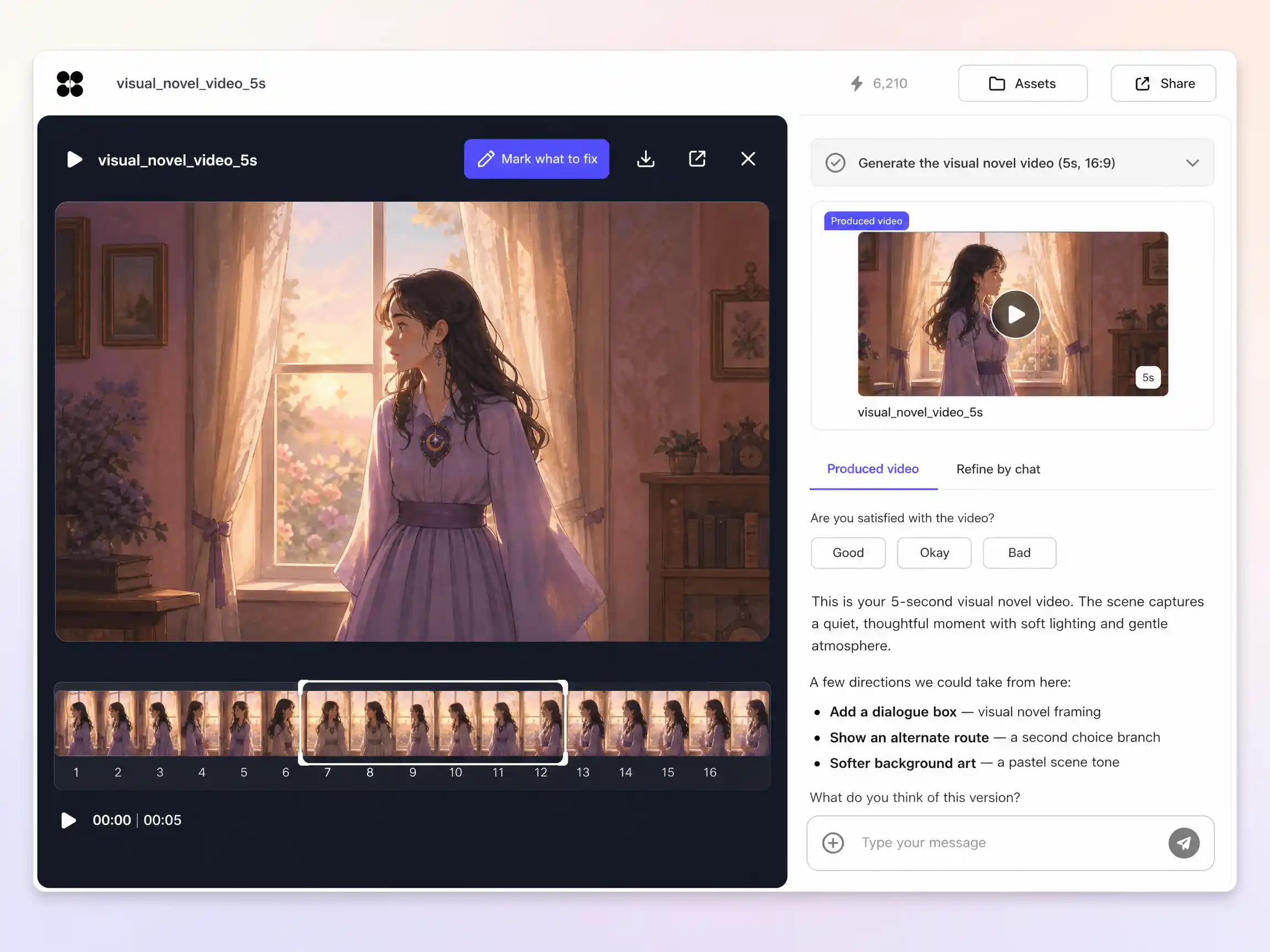This screenshot has width=1270, height=952.
Task: Click the 5s duration badge
Action: pyautogui.click(x=1148, y=377)
